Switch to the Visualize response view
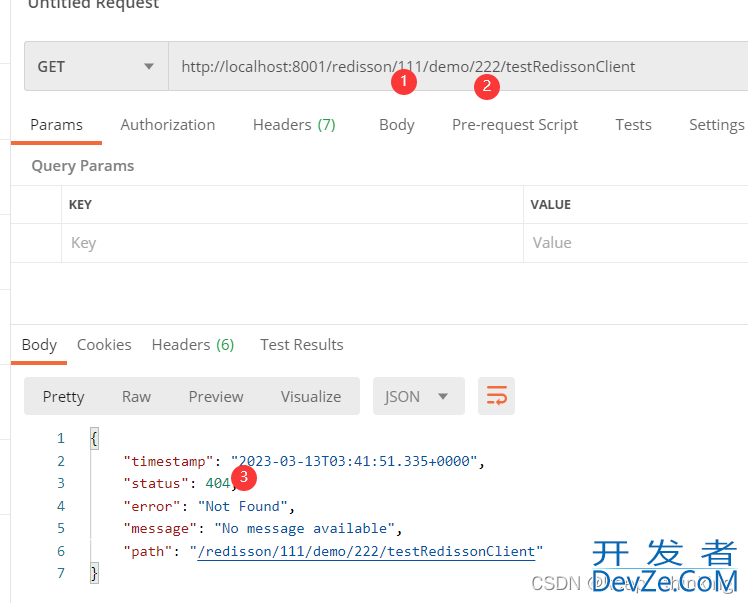This screenshot has height=603, width=748. 311,396
